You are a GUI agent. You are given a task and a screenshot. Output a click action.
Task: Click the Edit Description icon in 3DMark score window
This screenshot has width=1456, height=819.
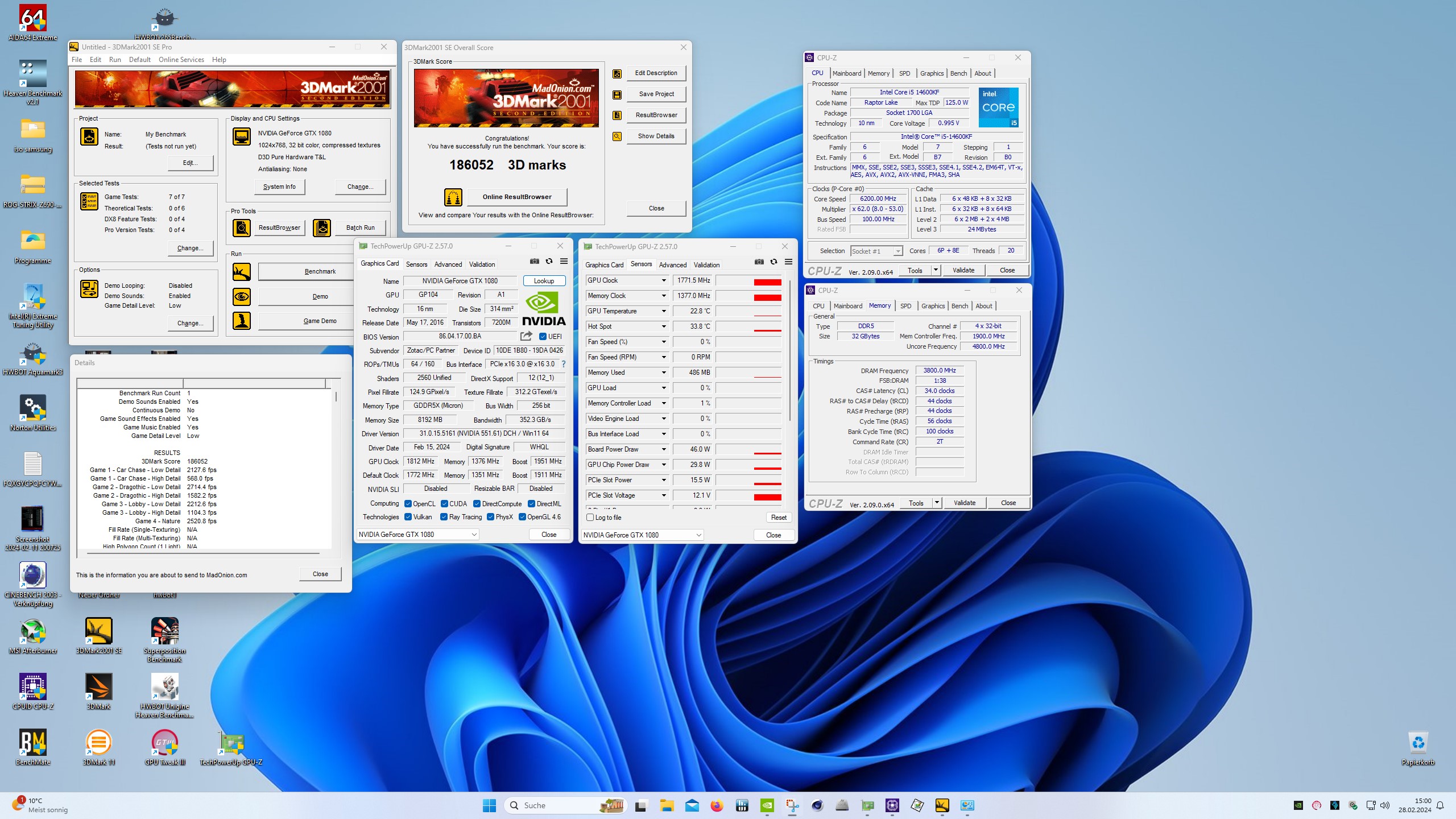tap(617, 73)
